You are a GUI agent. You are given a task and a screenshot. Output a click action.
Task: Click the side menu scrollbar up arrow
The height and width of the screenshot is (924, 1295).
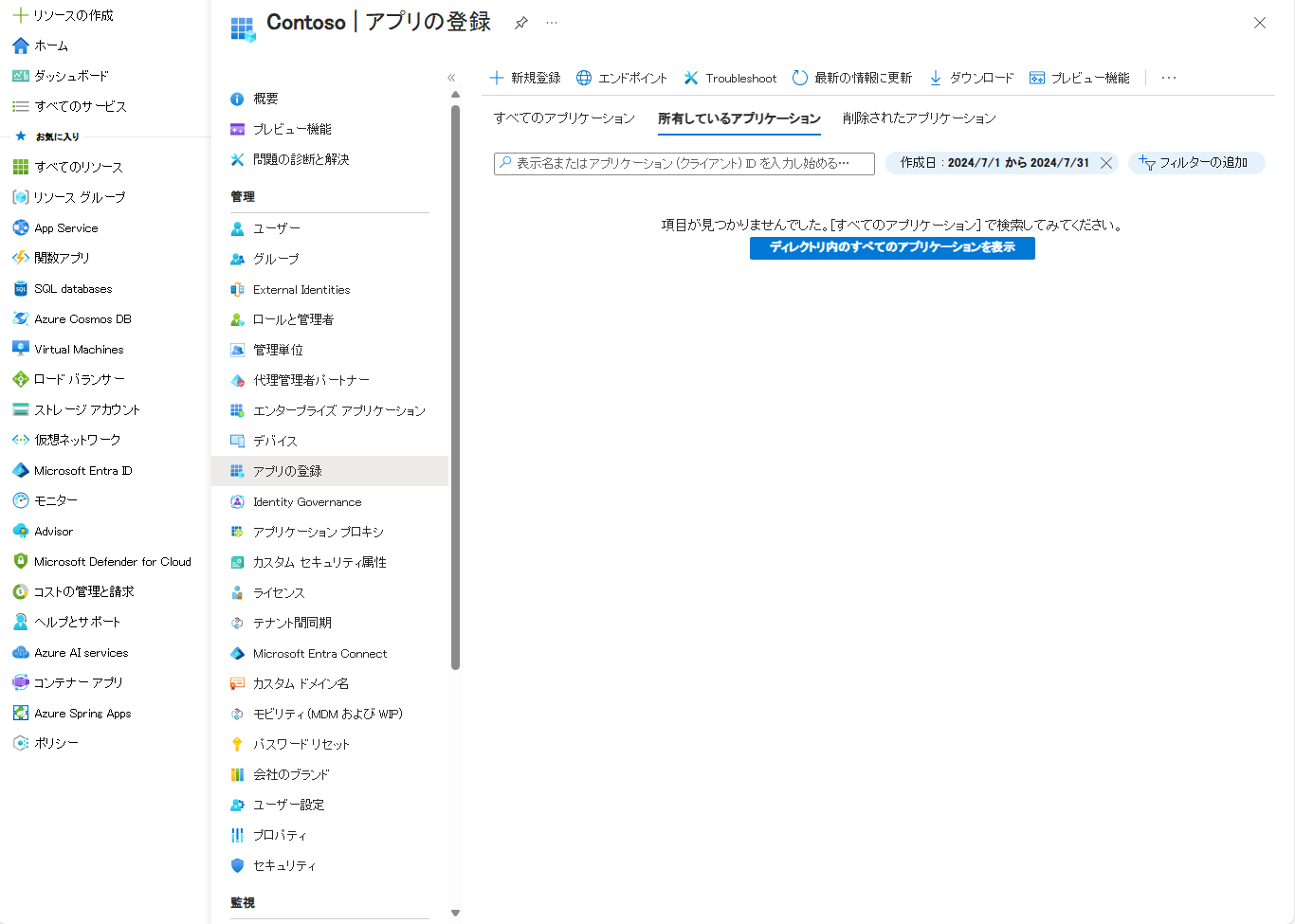pos(455,95)
